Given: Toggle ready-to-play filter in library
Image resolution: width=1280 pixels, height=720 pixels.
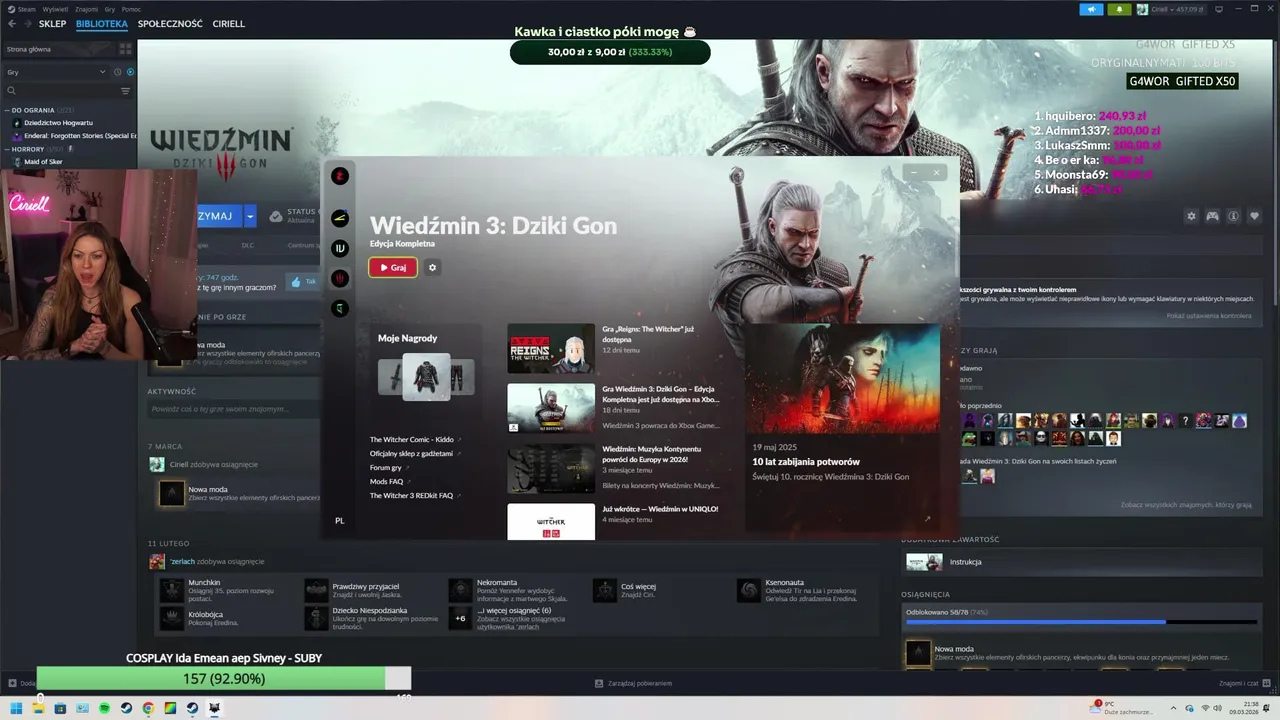Looking at the screenshot, I should [x=130, y=72].
